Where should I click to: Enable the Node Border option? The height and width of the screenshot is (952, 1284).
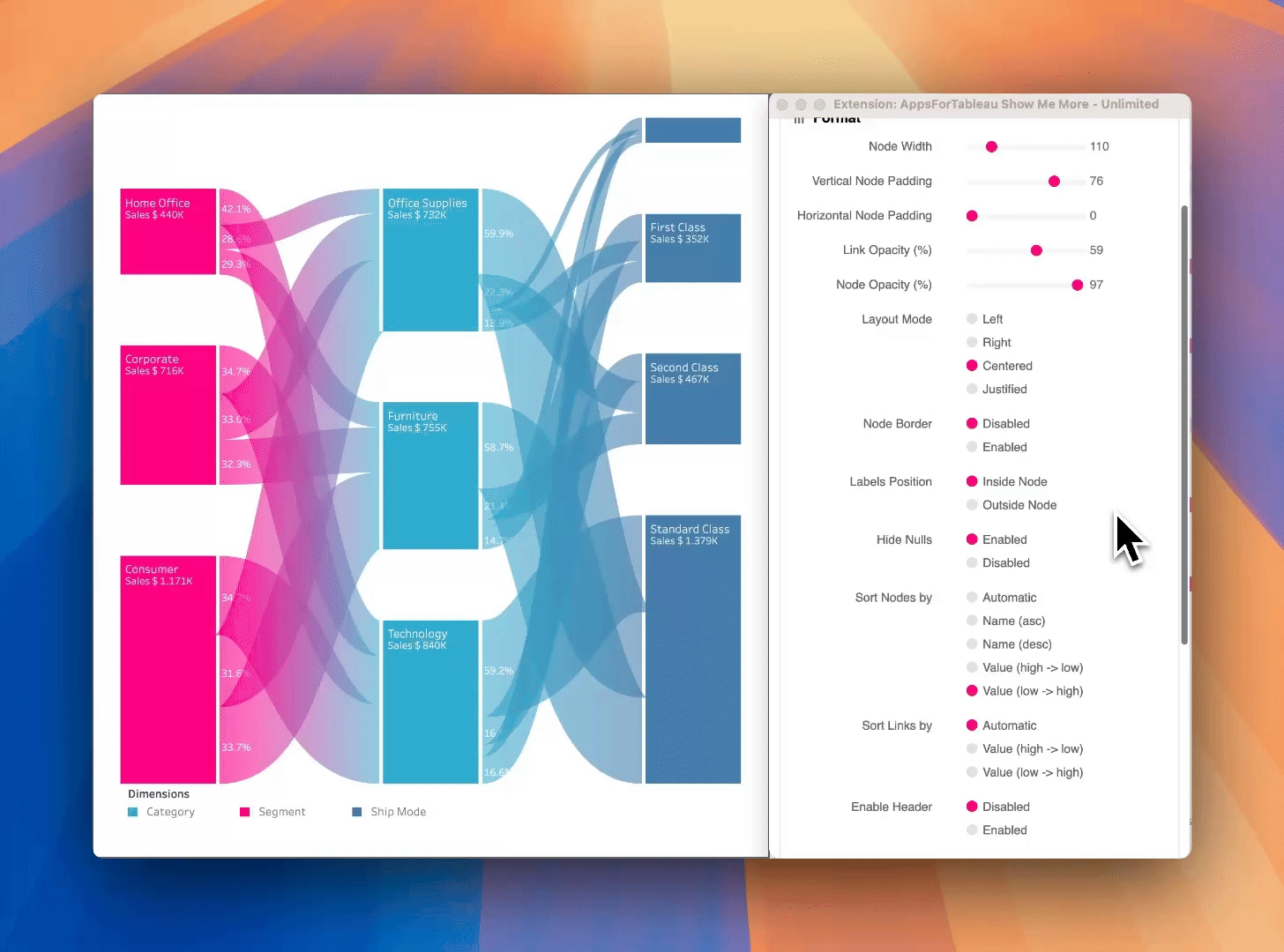pos(972,447)
